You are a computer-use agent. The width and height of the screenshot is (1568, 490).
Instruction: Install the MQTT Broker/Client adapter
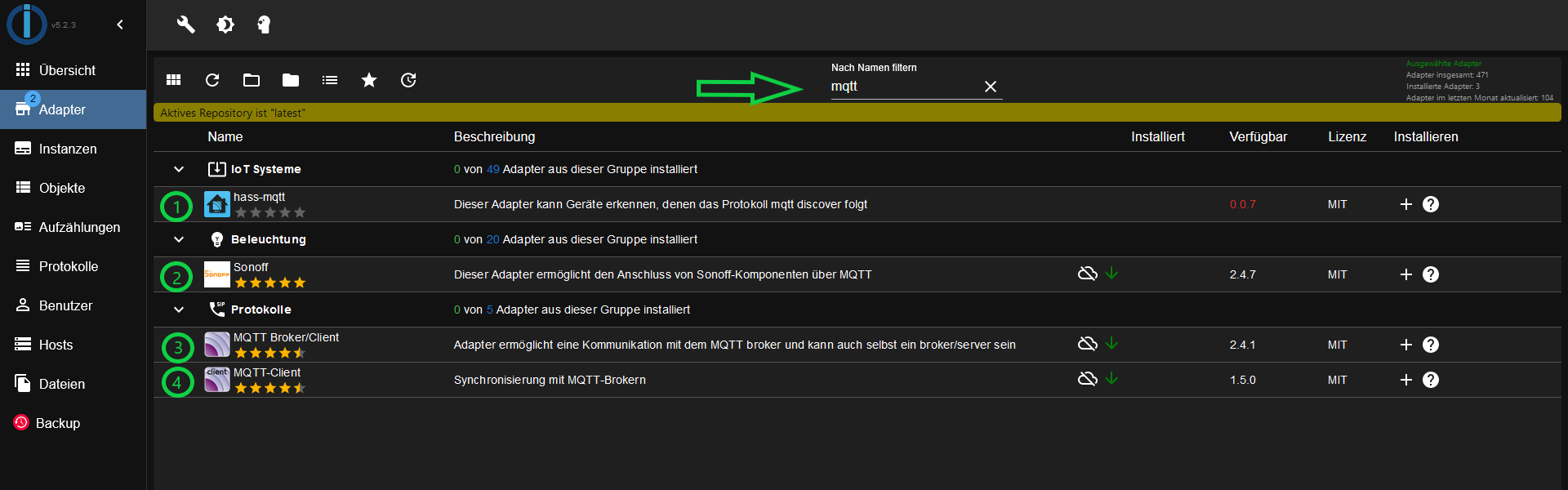click(x=1406, y=345)
